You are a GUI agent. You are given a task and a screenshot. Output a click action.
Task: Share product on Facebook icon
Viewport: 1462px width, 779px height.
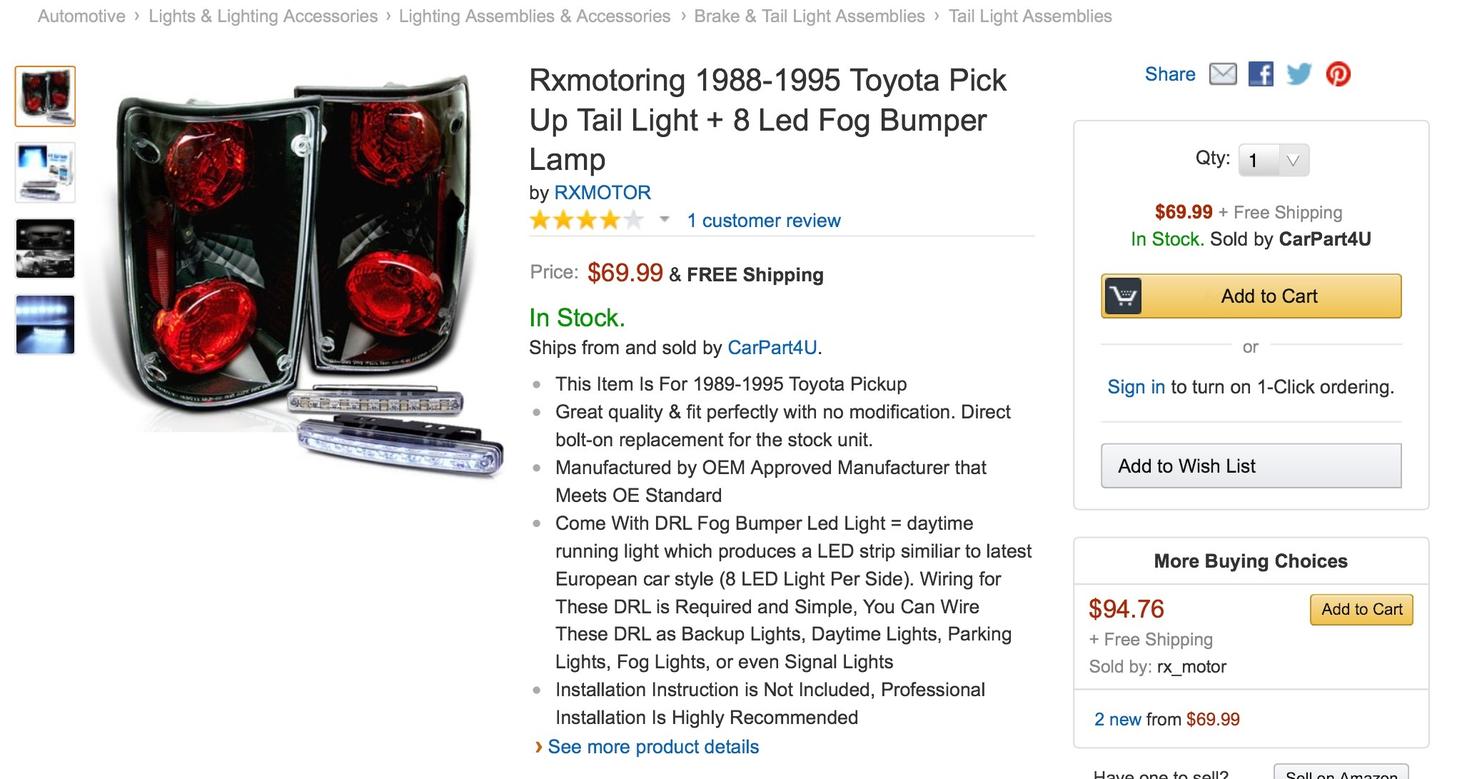coord(1261,74)
